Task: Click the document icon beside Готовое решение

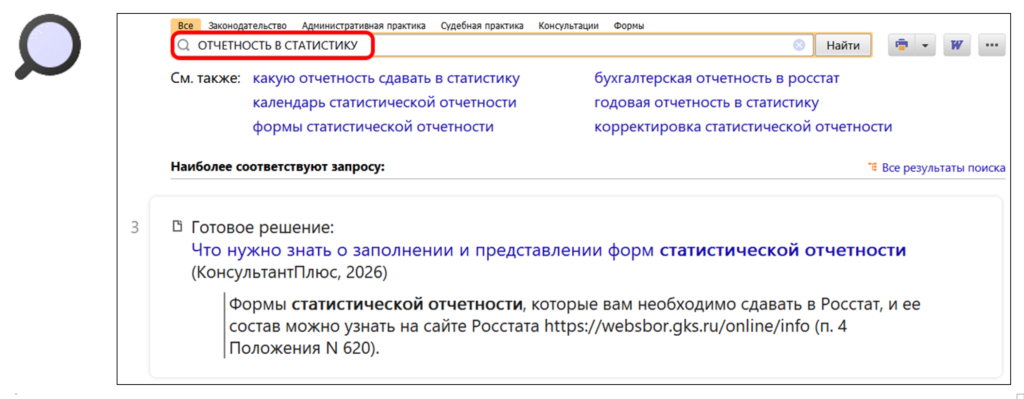Action: [176, 227]
